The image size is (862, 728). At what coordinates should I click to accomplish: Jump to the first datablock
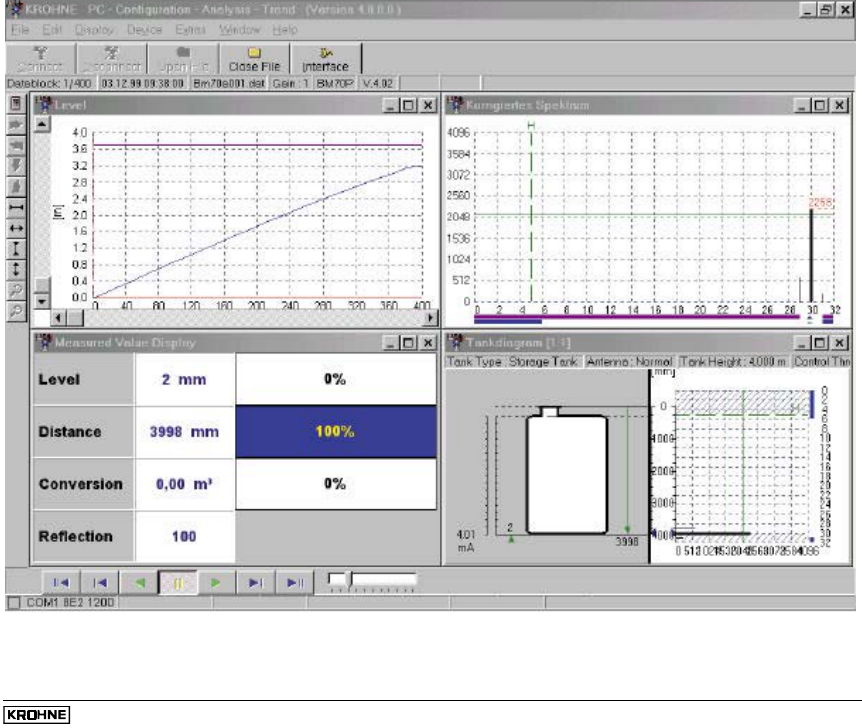[x=59, y=581]
